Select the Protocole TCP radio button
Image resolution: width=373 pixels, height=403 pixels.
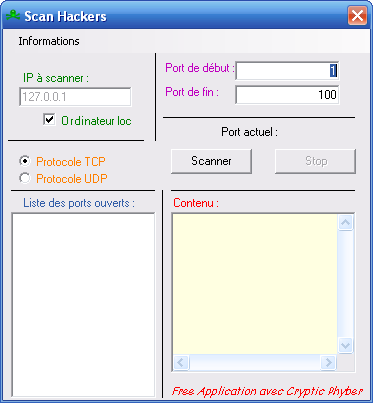coord(25,161)
